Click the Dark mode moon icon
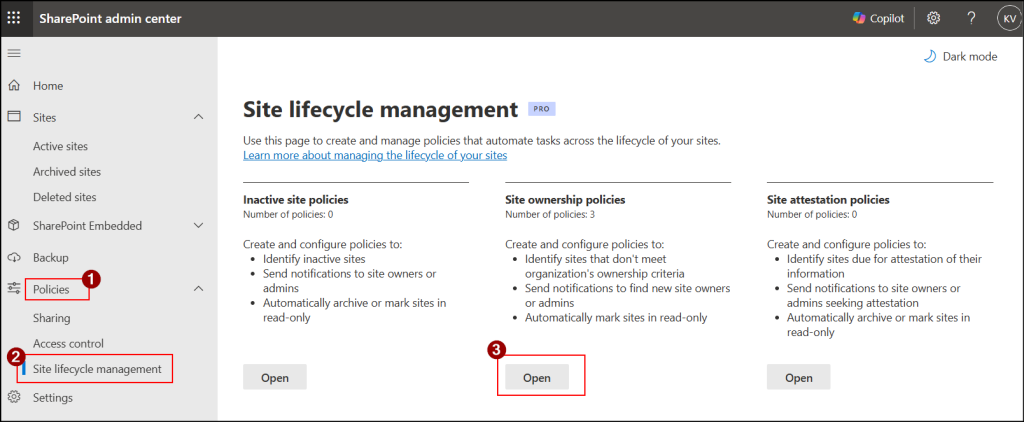1024x422 pixels. [930, 57]
